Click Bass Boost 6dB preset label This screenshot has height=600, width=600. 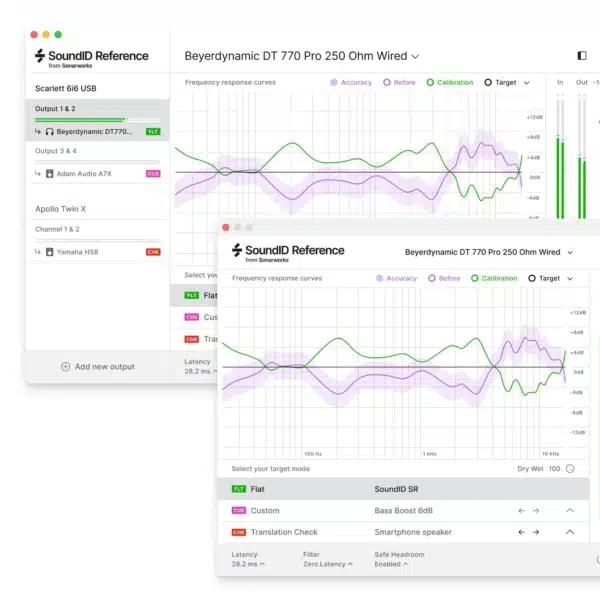point(404,510)
